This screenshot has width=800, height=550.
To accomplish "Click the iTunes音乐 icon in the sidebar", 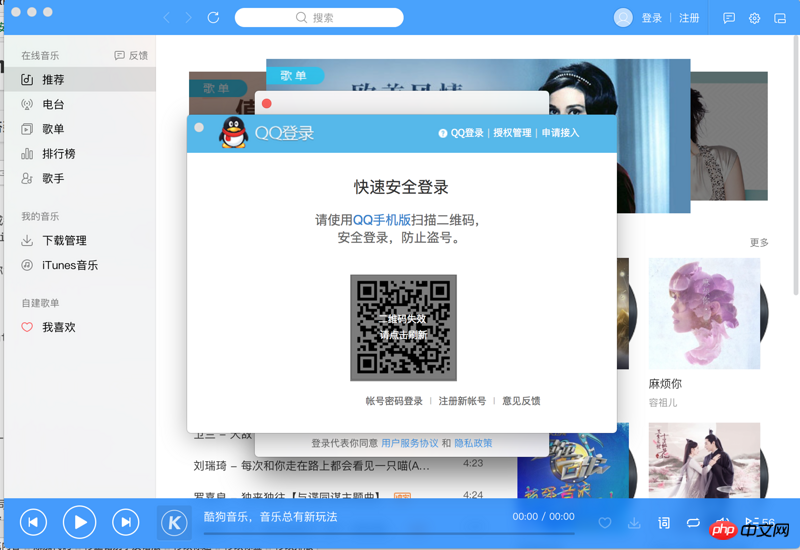I will (27, 265).
